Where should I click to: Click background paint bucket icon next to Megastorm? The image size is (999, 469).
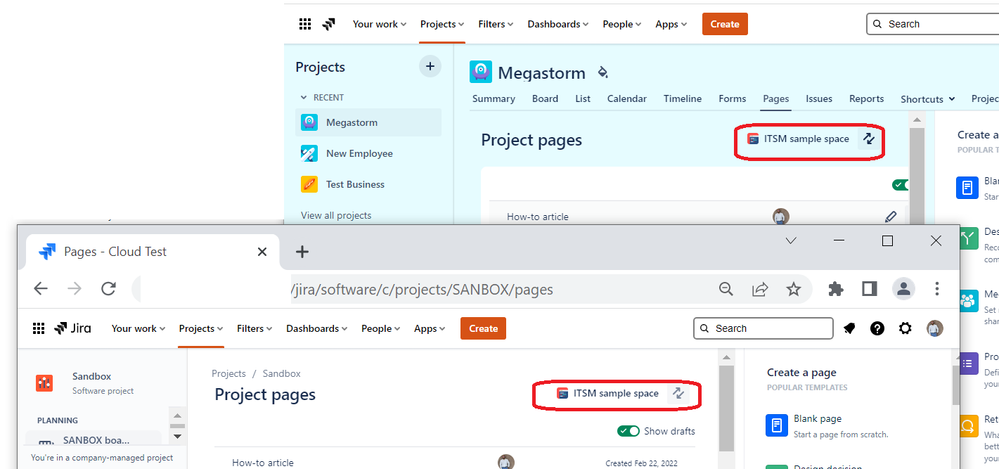click(x=602, y=72)
